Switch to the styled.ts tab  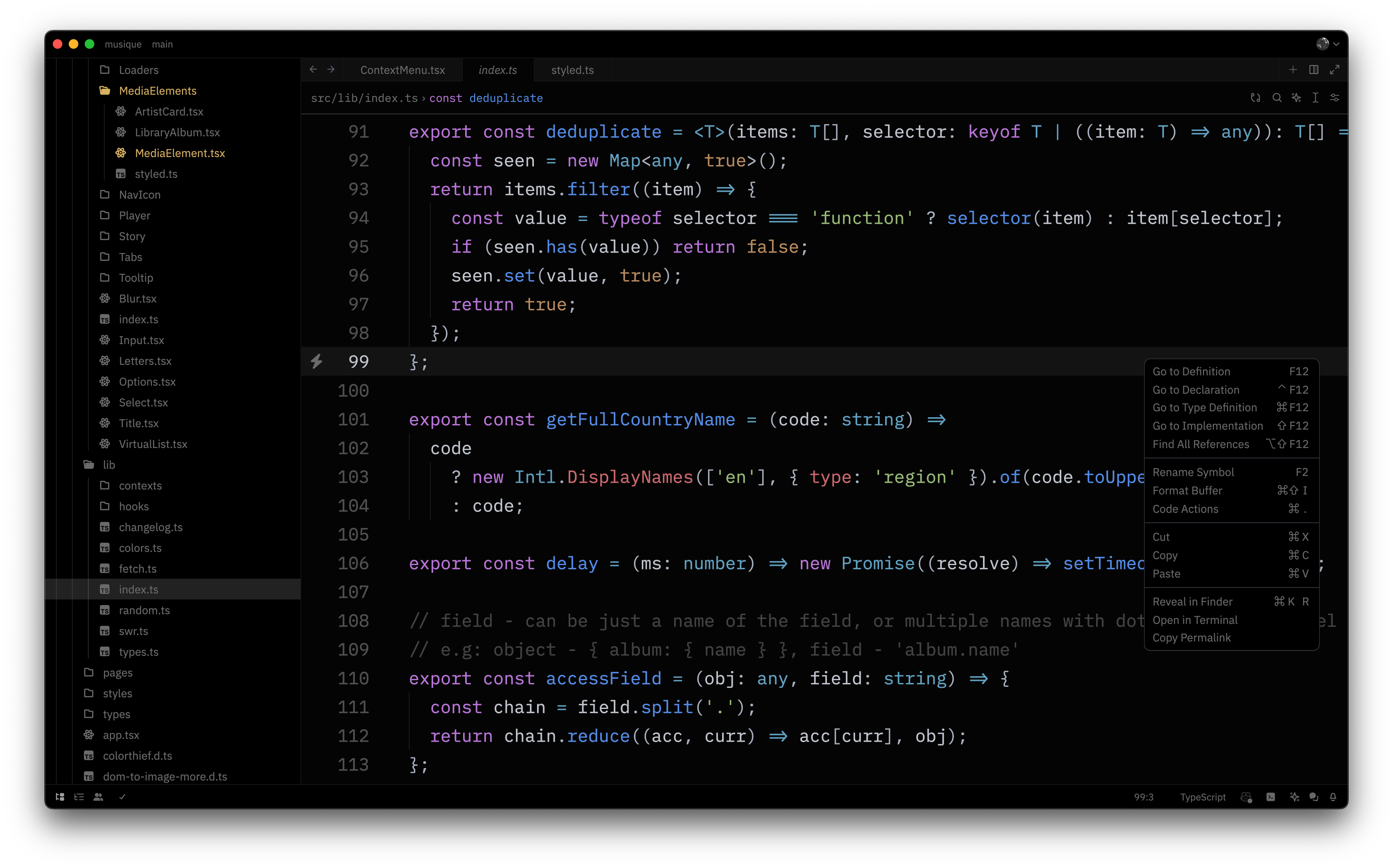point(572,70)
